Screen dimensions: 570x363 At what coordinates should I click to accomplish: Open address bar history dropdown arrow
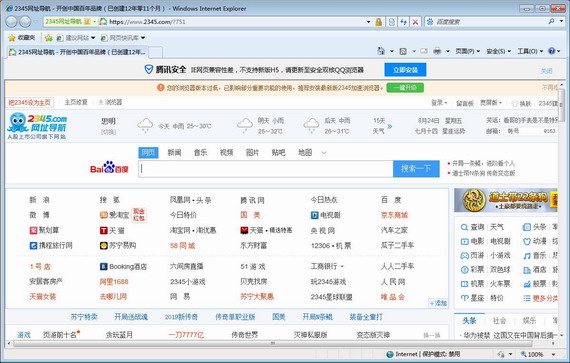[x=368, y=22]
